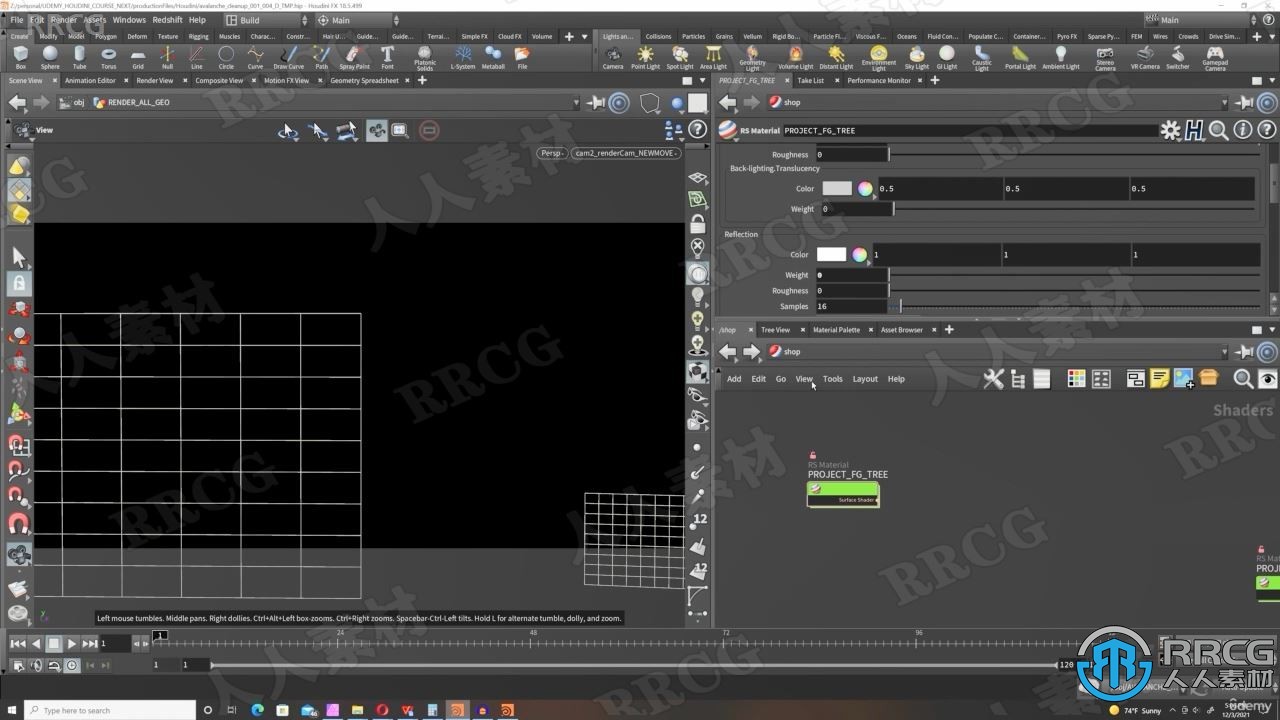Toggle pin on parameter pane
This screenshot has height=720, width=1280.
(x=1244, y=102)
